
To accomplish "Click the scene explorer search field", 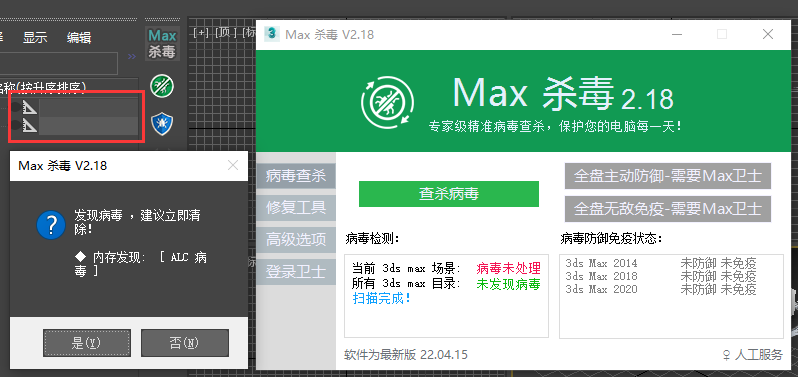I will point(59,64).
